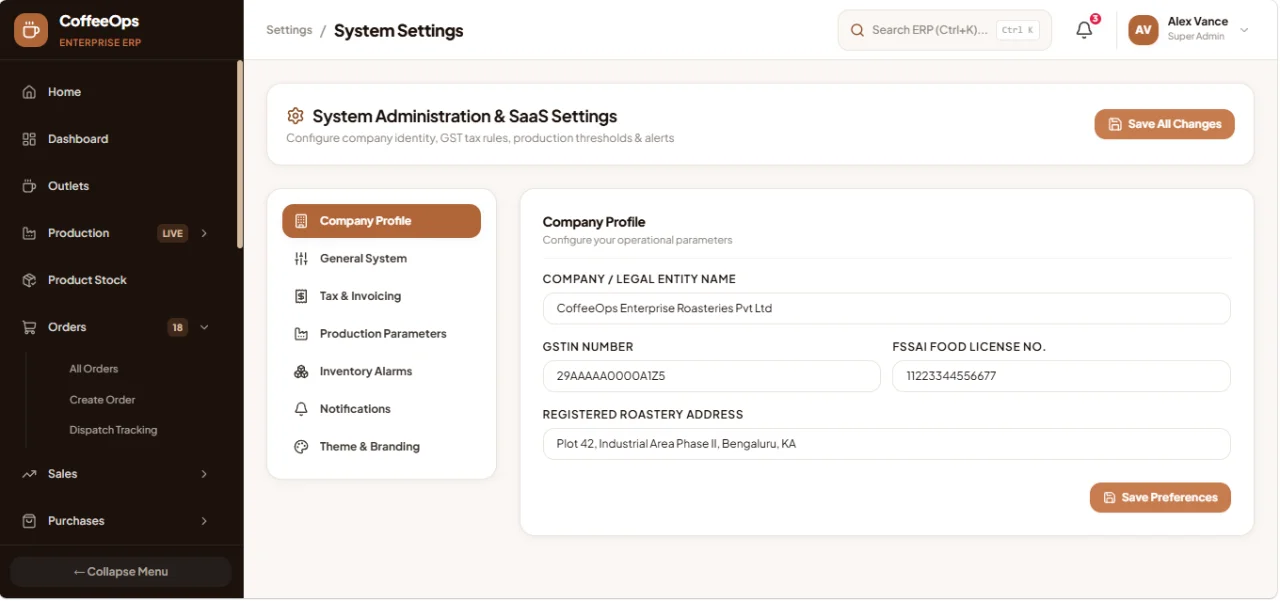
Task: Click the Tax & Invoicing receipt icon
Action: point(301,296)
